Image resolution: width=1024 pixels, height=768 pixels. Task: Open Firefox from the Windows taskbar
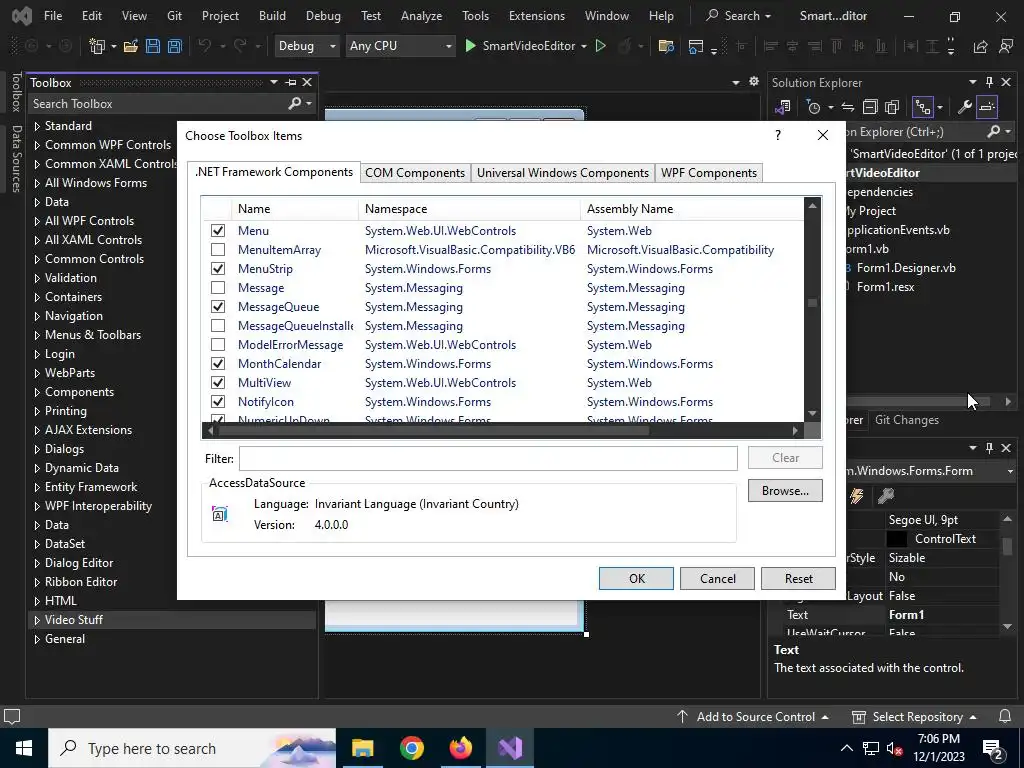point(460,748)
